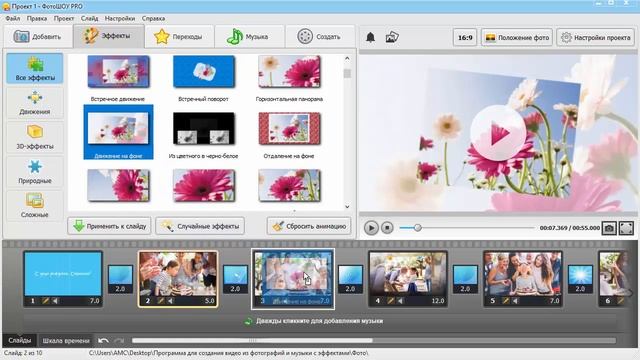Select the Все эффекты category
The width and height of the screenshot is (640, 360).
(x=35, y=69)
